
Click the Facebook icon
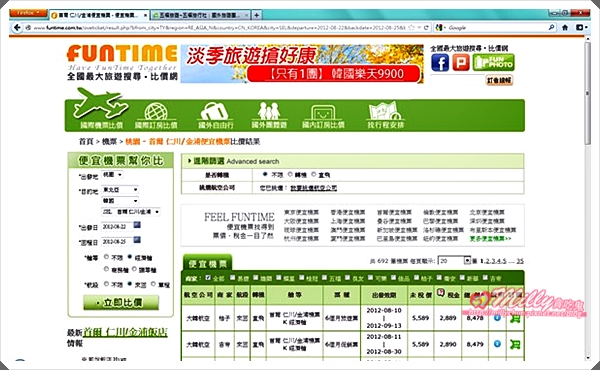[x=440, y=62]
